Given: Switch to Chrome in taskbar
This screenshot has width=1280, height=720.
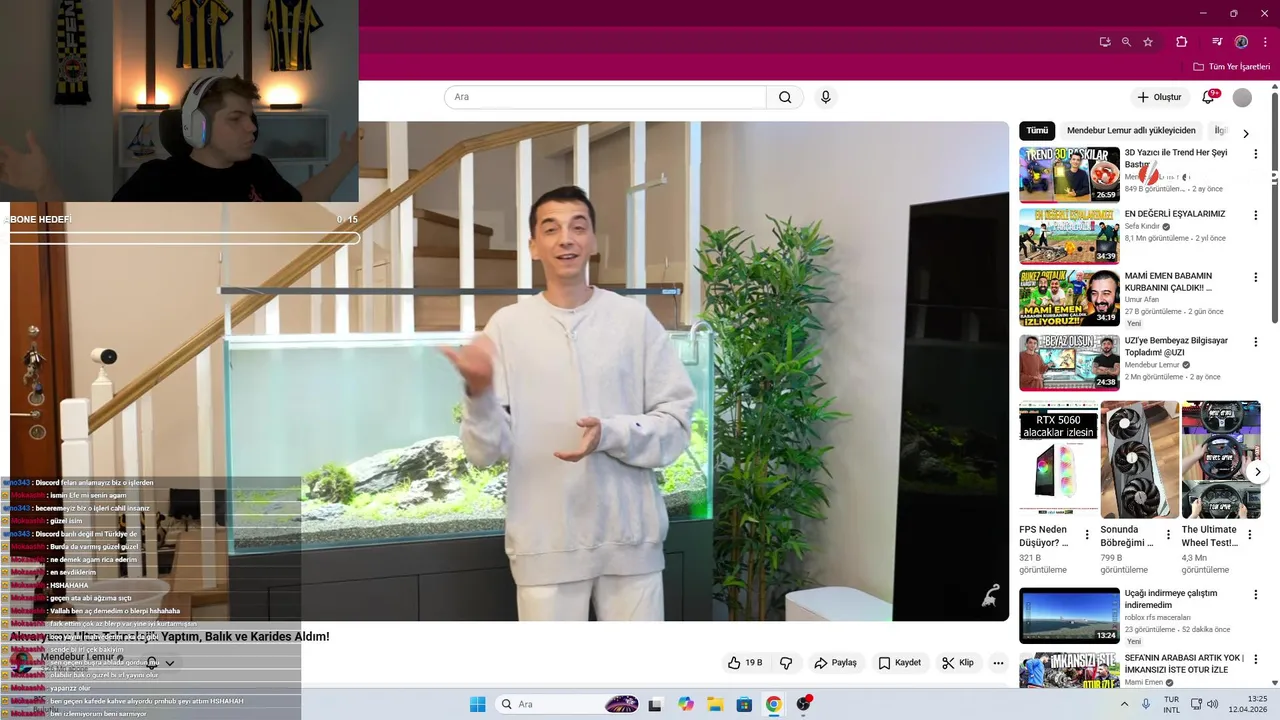Looking at the screenshot, I should 774,704.
